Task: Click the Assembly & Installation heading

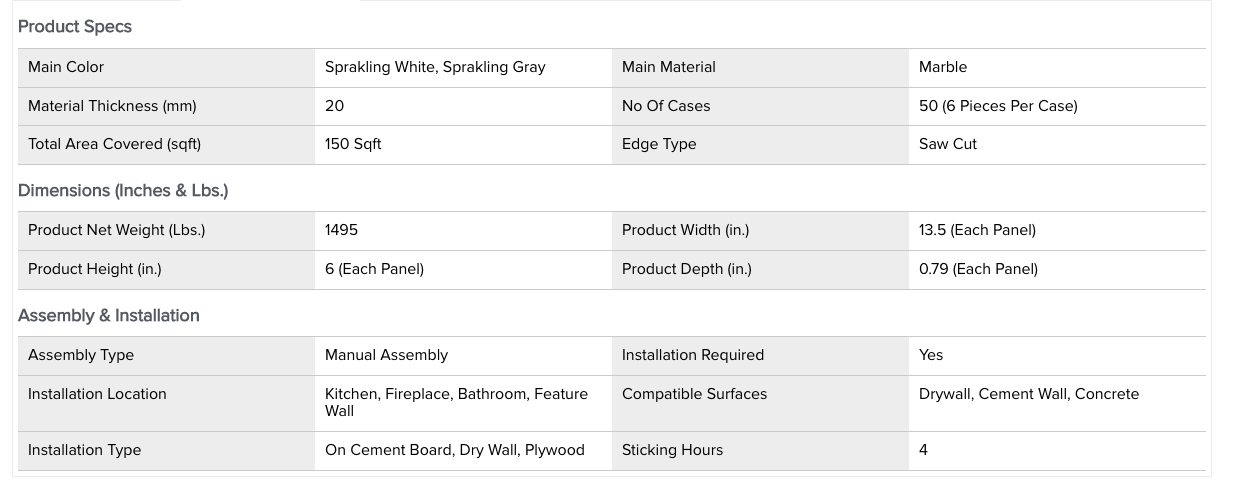Action: 109,316
